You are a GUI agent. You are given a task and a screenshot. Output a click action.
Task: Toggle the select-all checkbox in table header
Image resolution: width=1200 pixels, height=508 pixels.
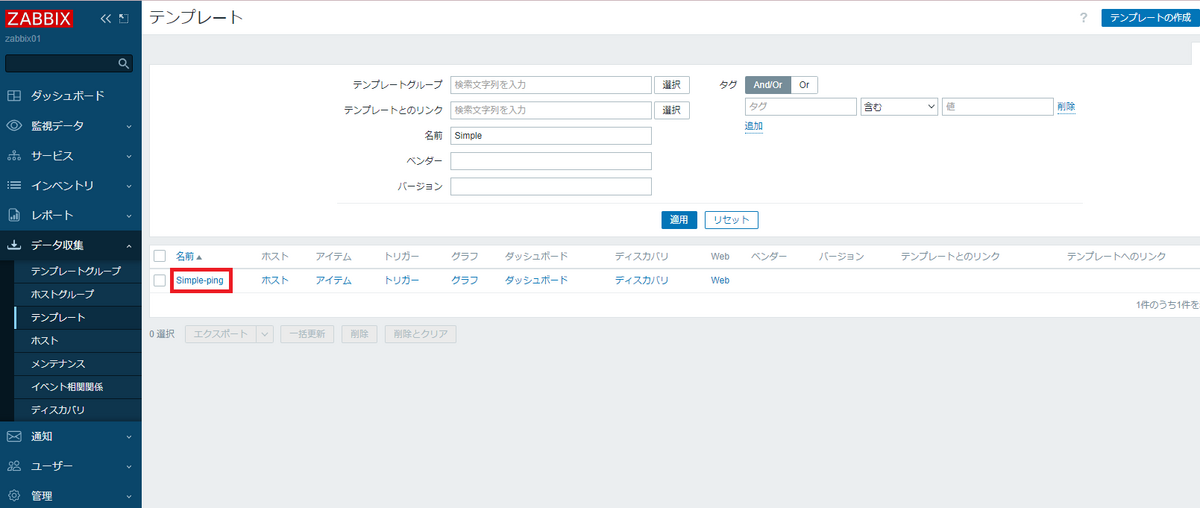coord(160,256)
